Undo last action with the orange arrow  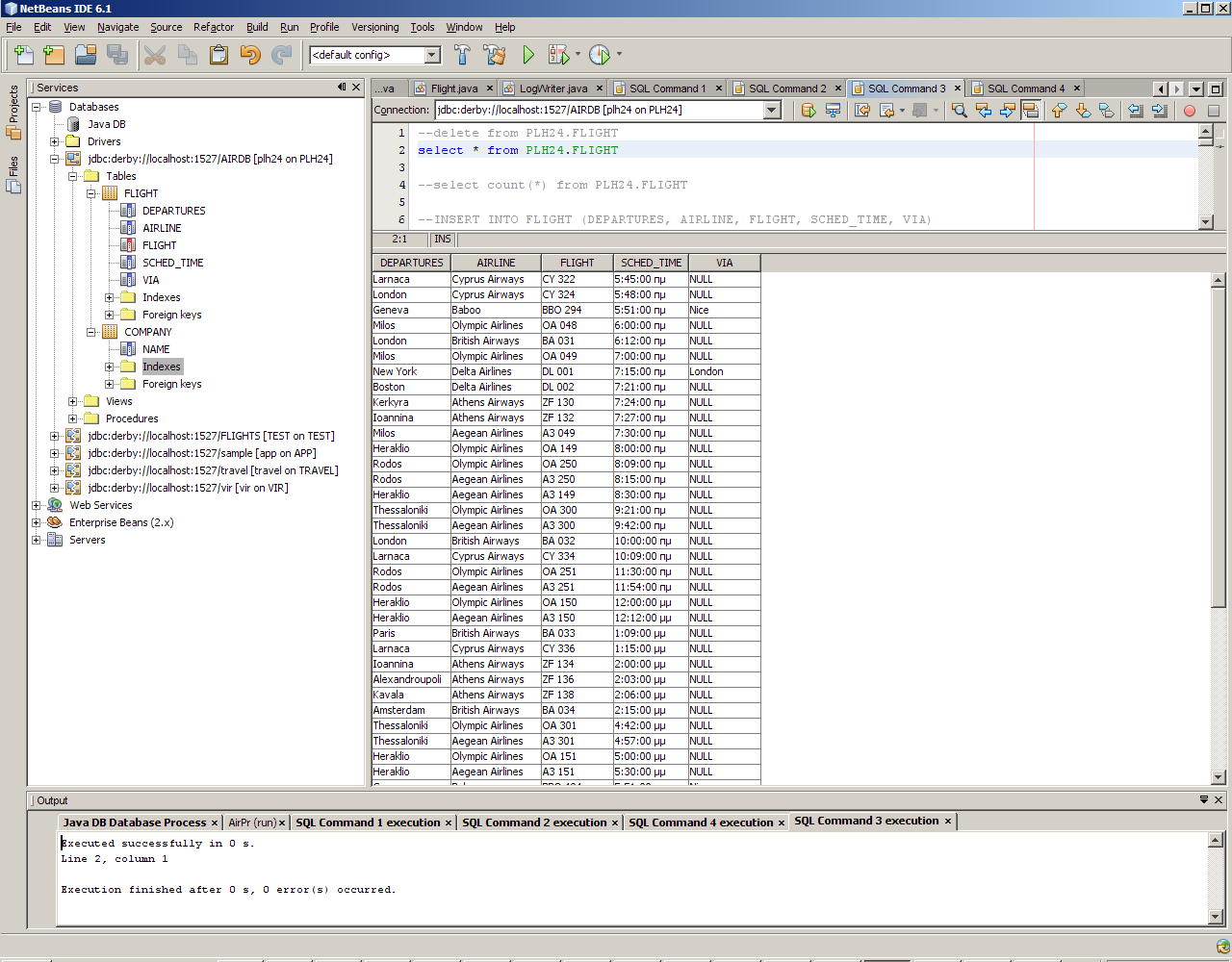click(x=250, y=55)
